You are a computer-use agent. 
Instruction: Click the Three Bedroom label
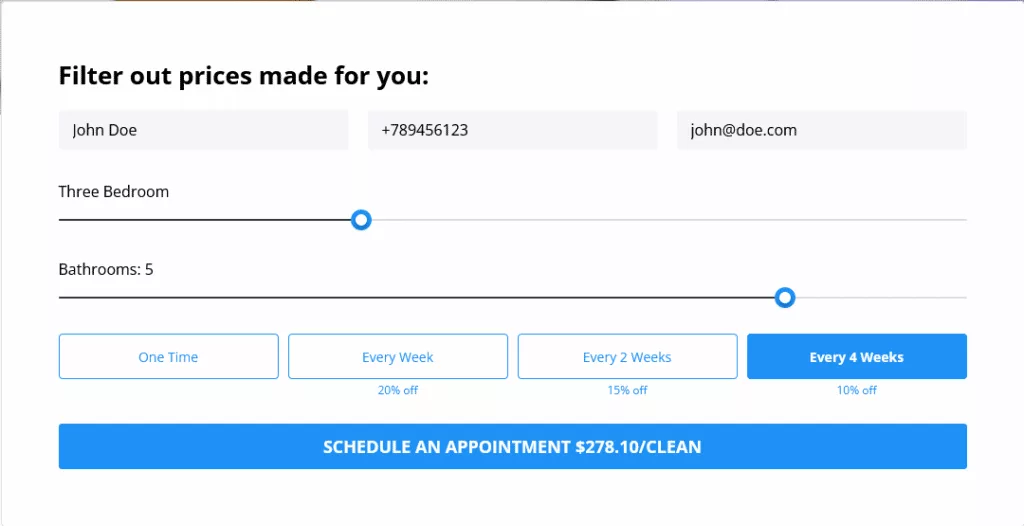coord(114,192)
